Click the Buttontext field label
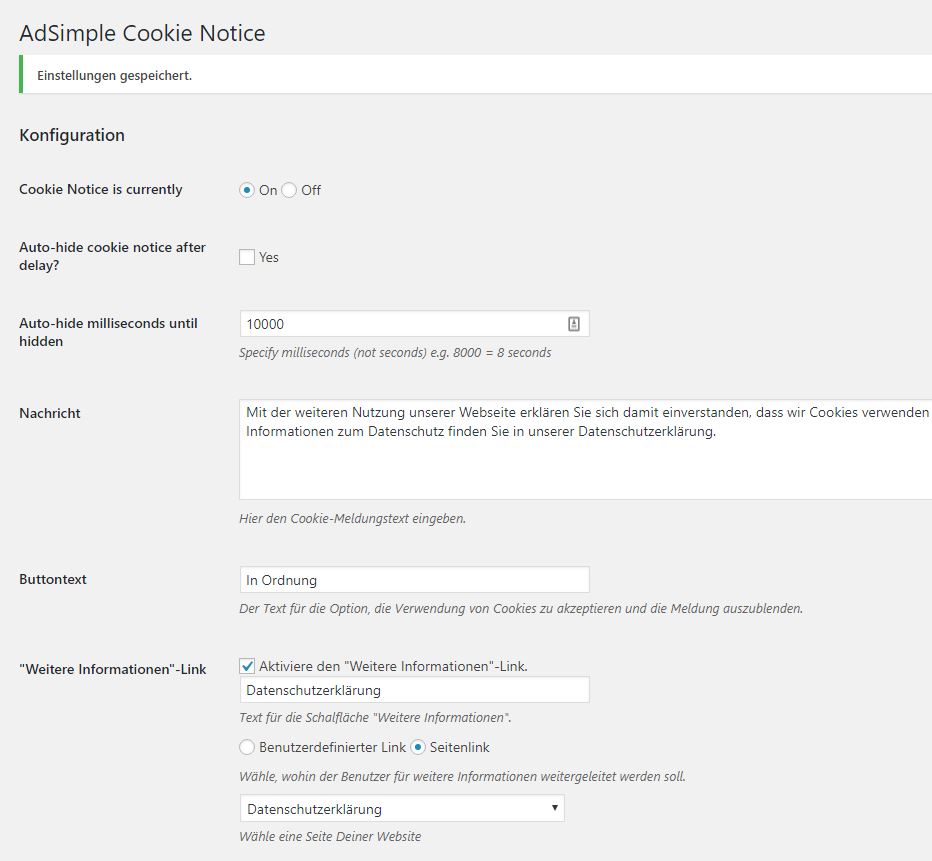Image resolution: width=932 pixels, height=861 pixels. 53,579
